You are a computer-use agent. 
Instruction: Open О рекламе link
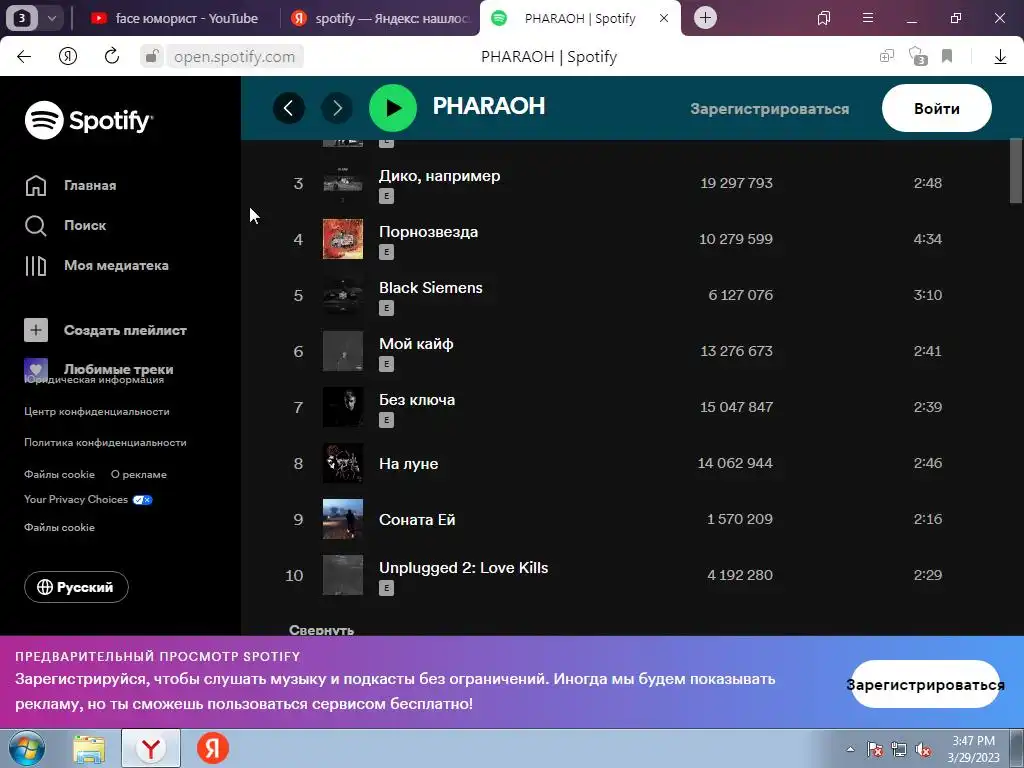pyautogui.click(x=138, y=474)
